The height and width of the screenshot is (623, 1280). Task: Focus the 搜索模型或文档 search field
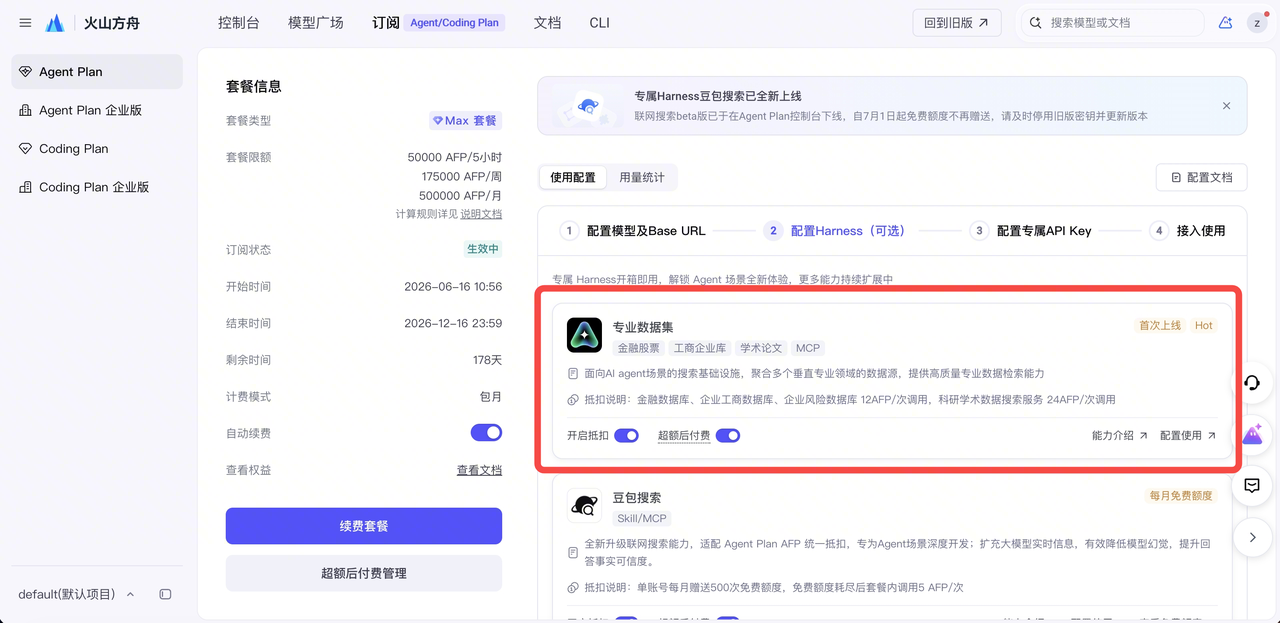(1112, 23)
